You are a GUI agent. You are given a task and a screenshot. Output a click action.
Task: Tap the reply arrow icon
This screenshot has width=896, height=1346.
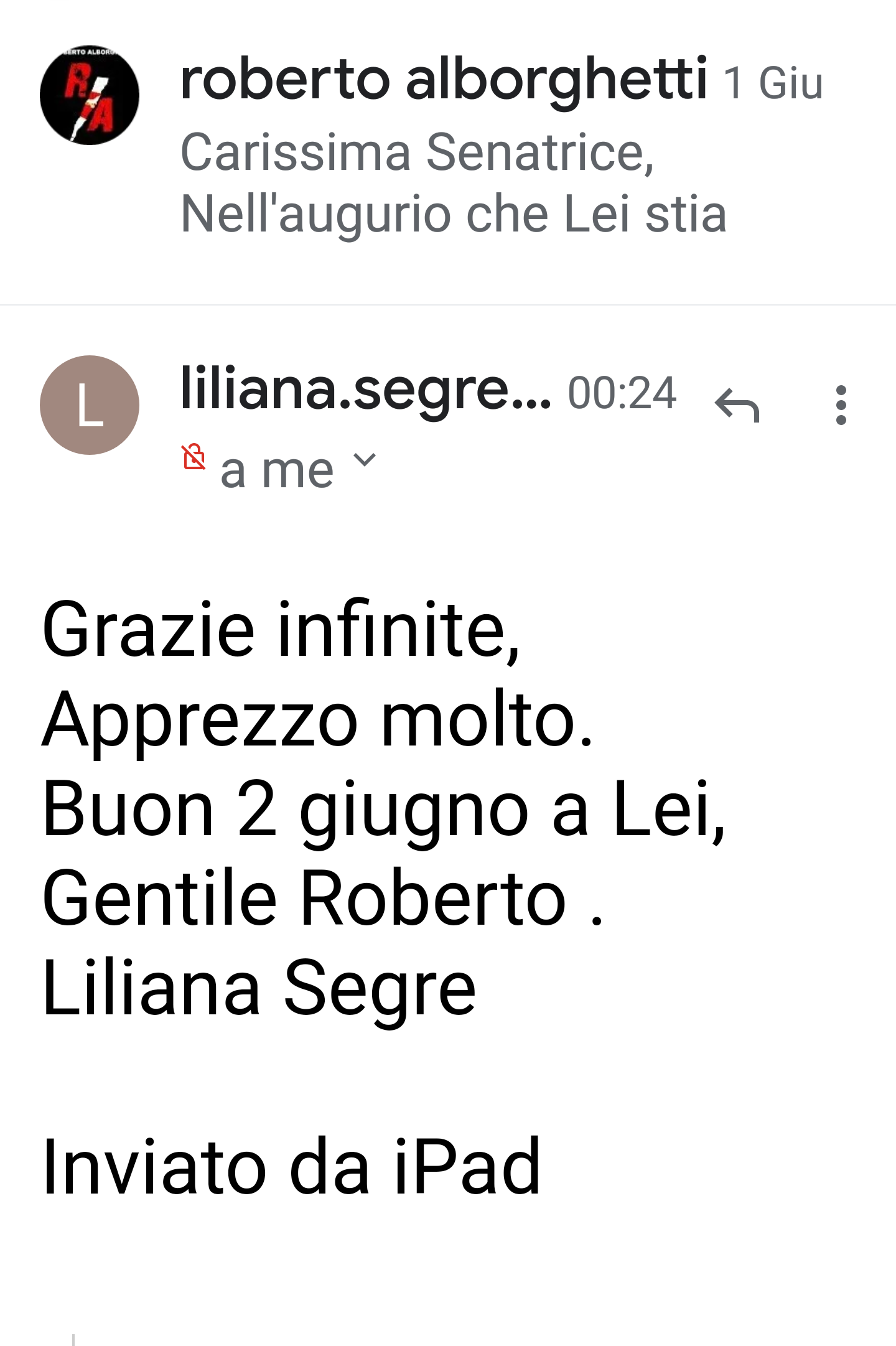737,405
